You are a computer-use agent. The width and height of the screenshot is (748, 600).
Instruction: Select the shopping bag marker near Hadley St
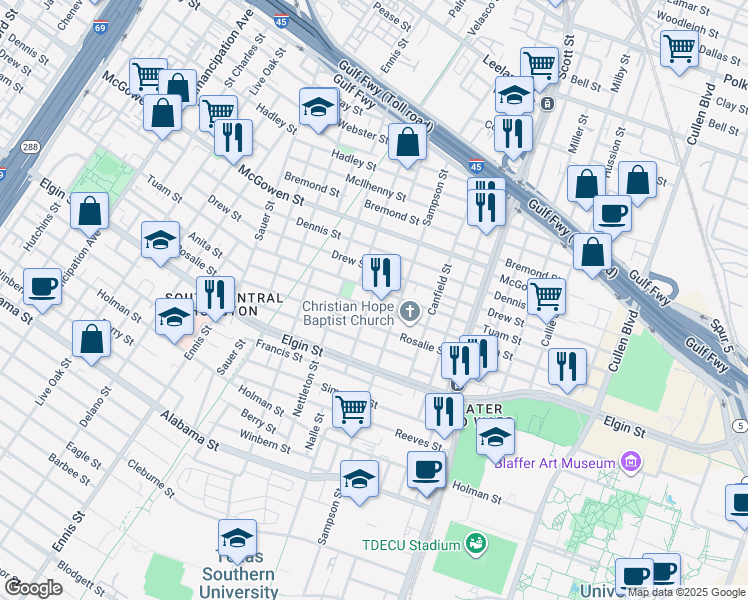(407, 143)
